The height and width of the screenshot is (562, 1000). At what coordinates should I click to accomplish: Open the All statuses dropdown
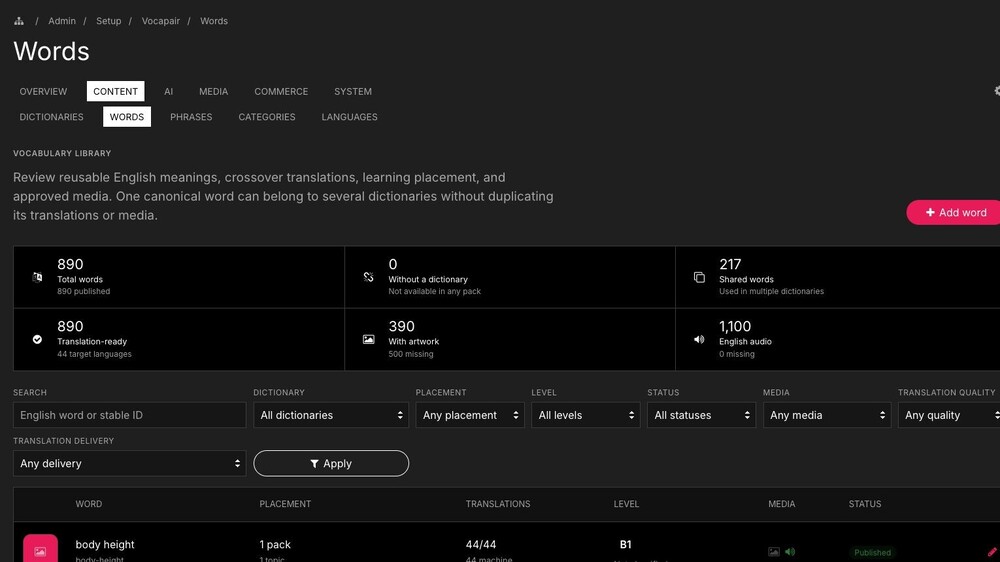pos(702,415)
